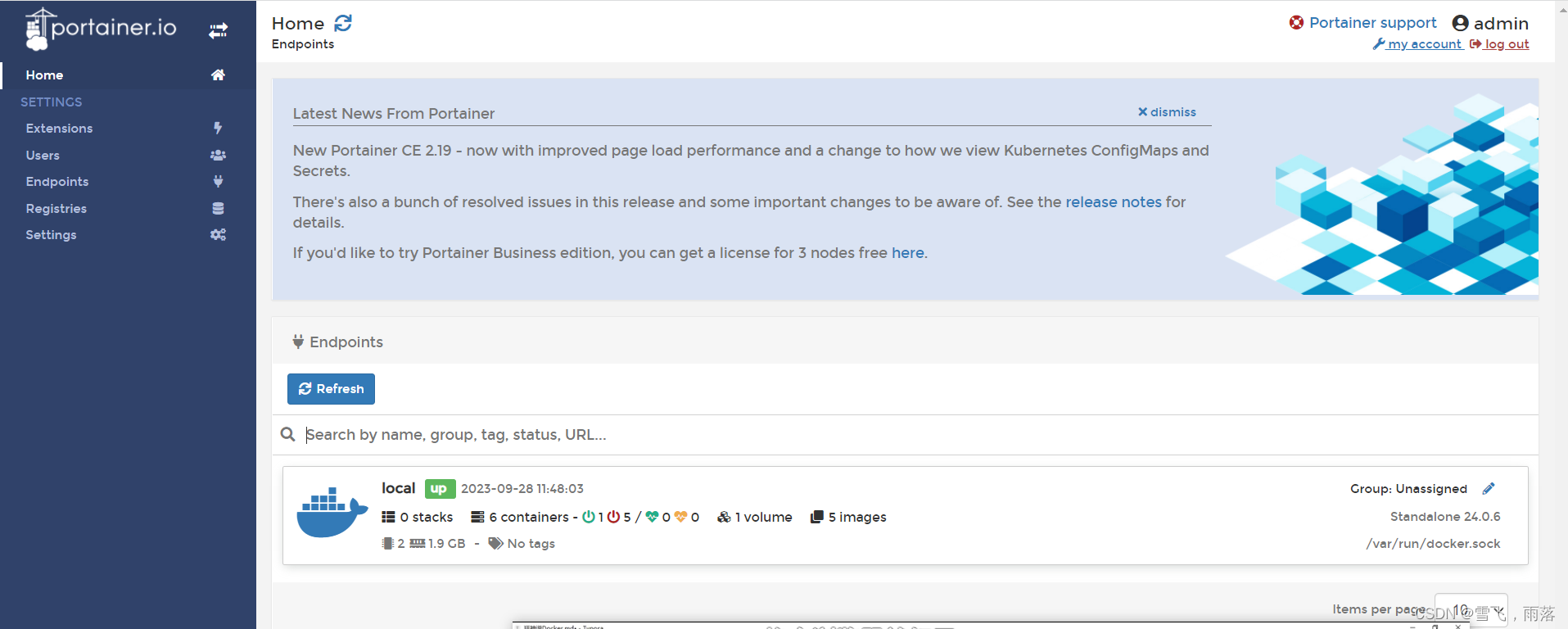1568x629 pixels.
Task: Click the Registries database icon
Action: click(218, 209)
